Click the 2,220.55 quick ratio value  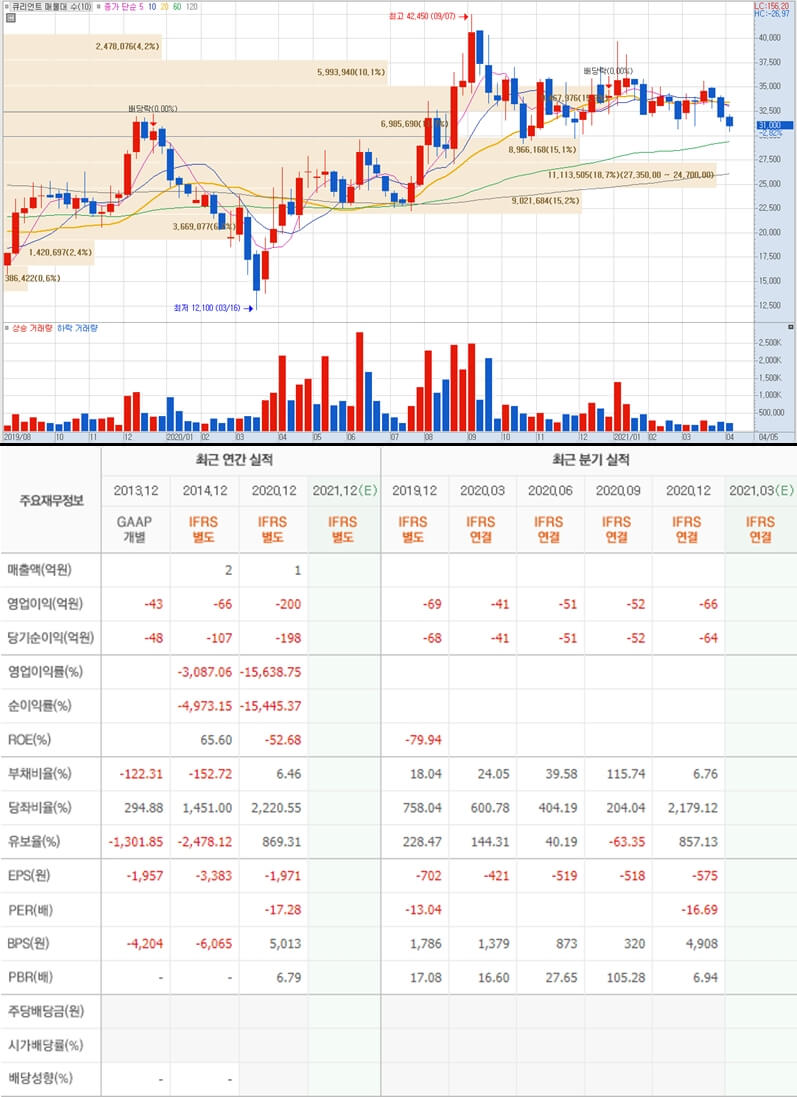[276, 807]
